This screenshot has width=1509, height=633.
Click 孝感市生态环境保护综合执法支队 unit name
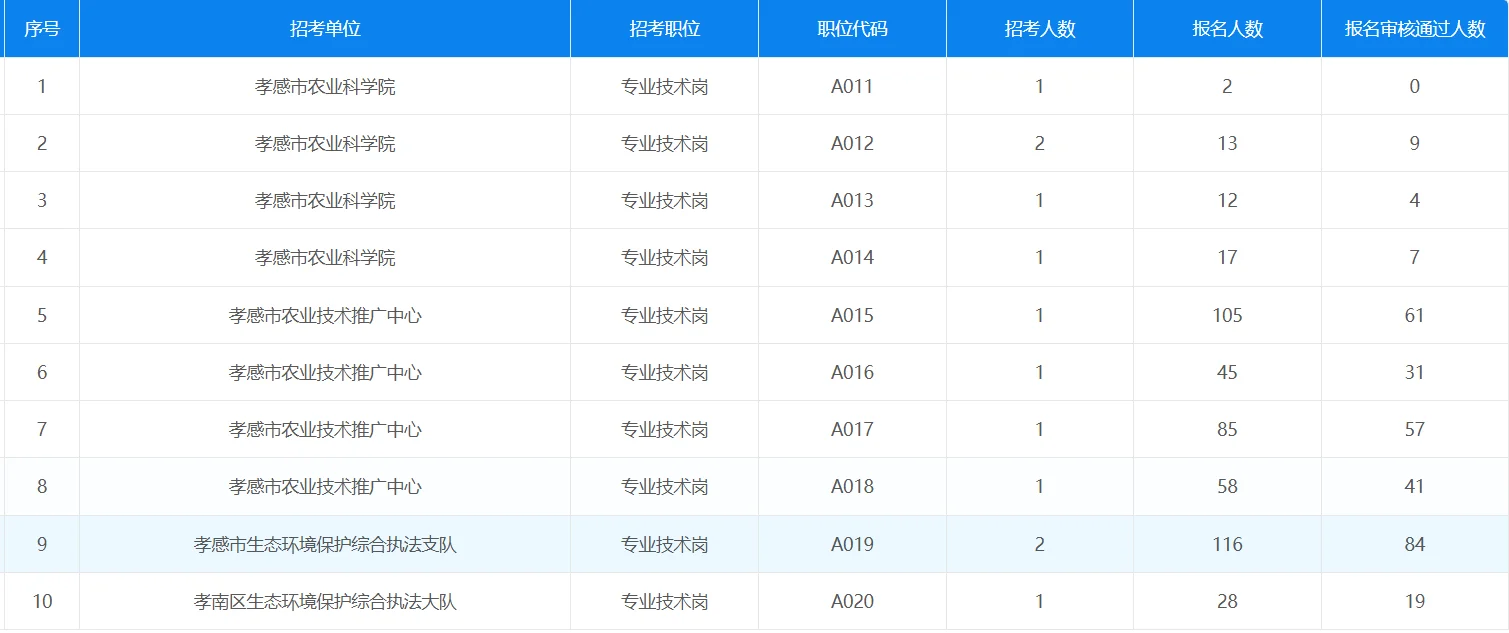326,544
